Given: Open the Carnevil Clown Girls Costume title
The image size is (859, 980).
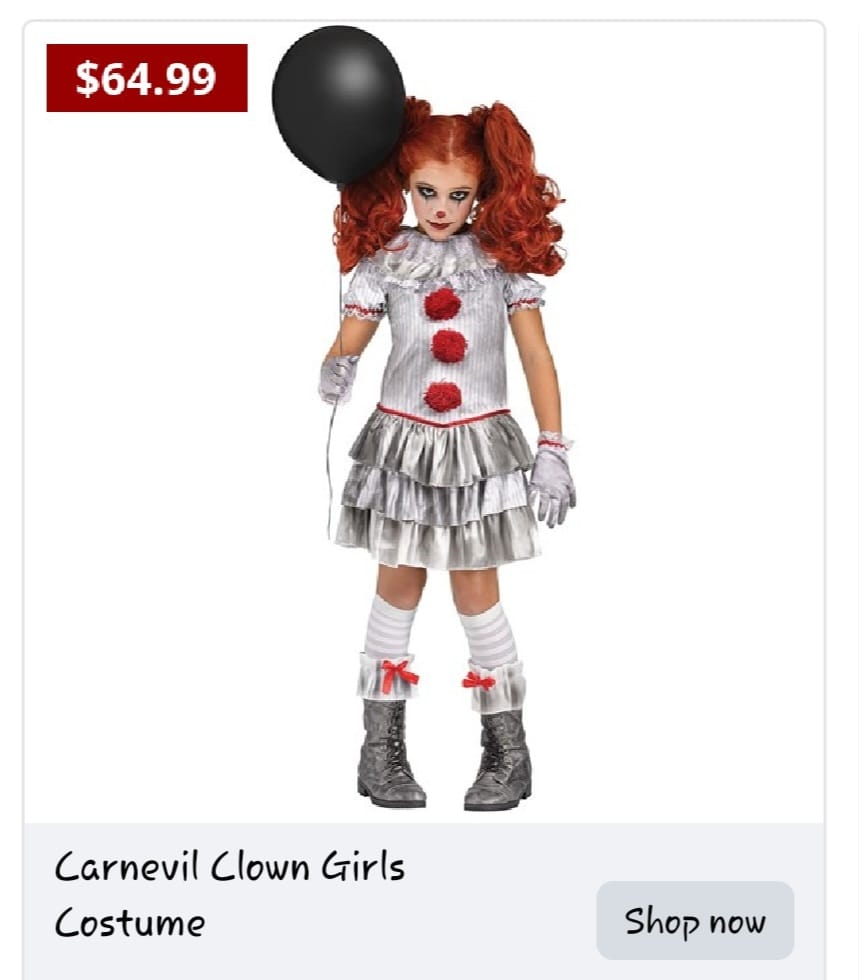Looking at the screenshot, I should 230,893.
